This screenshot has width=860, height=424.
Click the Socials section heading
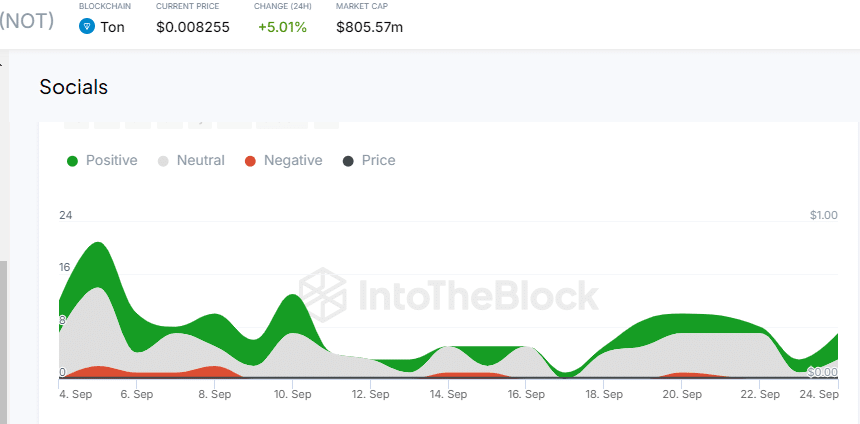(74, 87)
